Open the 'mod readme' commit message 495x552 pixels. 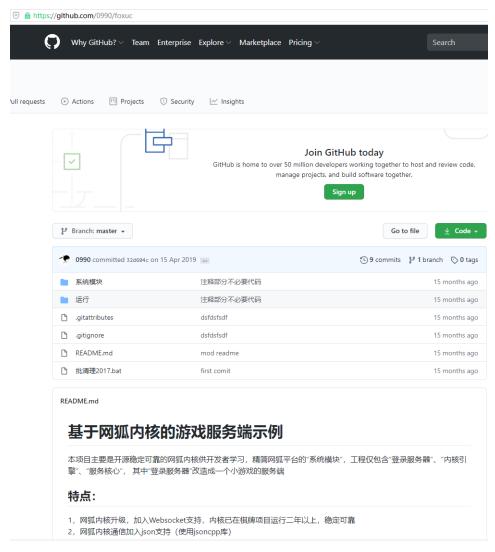pyautogui.click(x=220, y=353)
